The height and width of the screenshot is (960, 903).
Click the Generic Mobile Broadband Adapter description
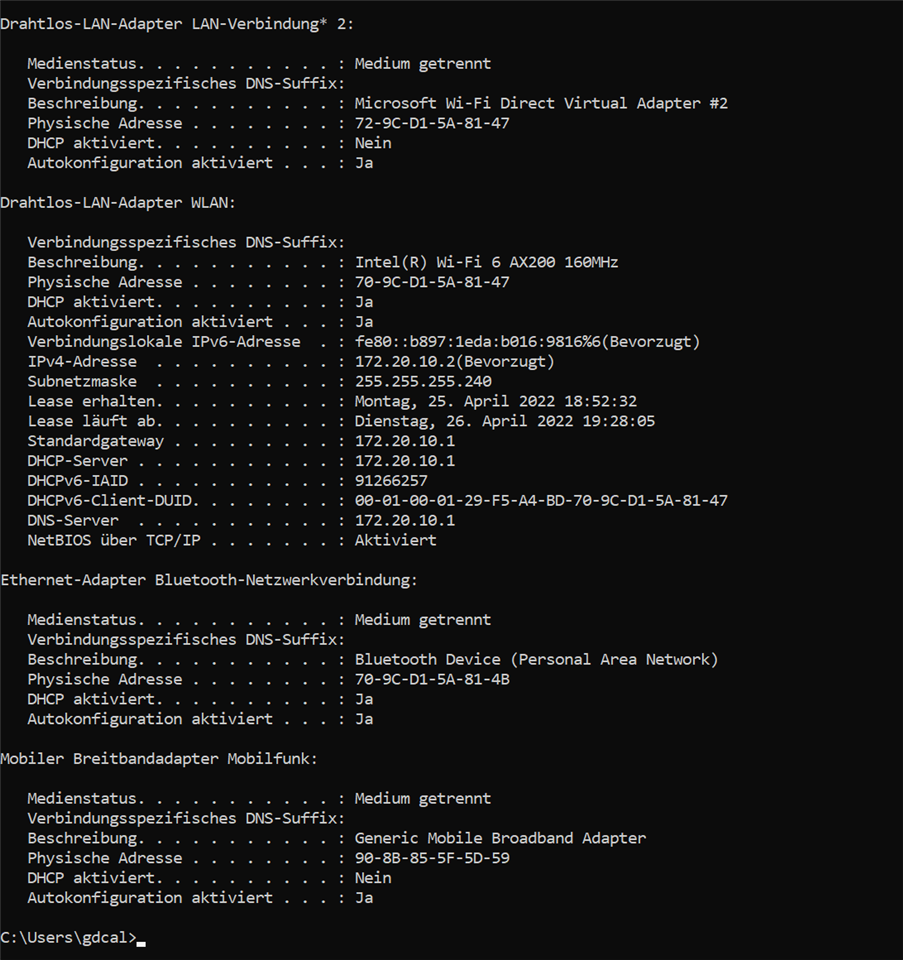pyautogui.click(x=500, y=838)
